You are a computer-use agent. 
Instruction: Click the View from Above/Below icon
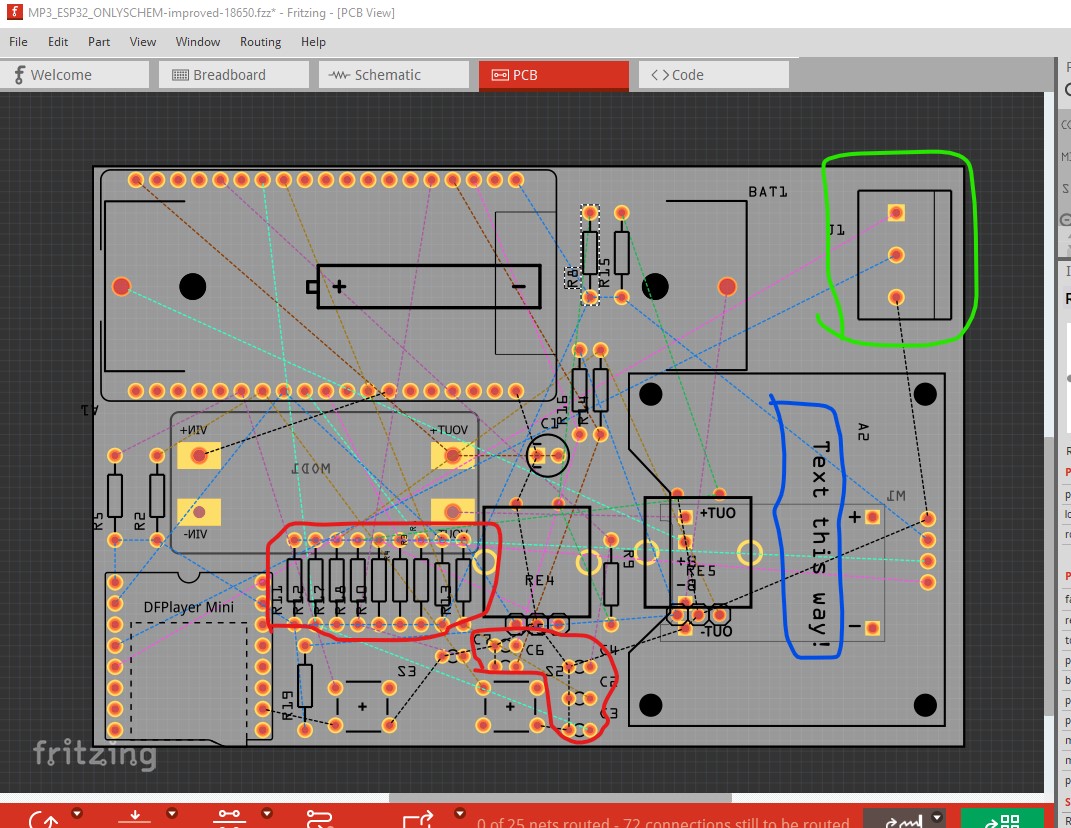(x=135, y=818)
